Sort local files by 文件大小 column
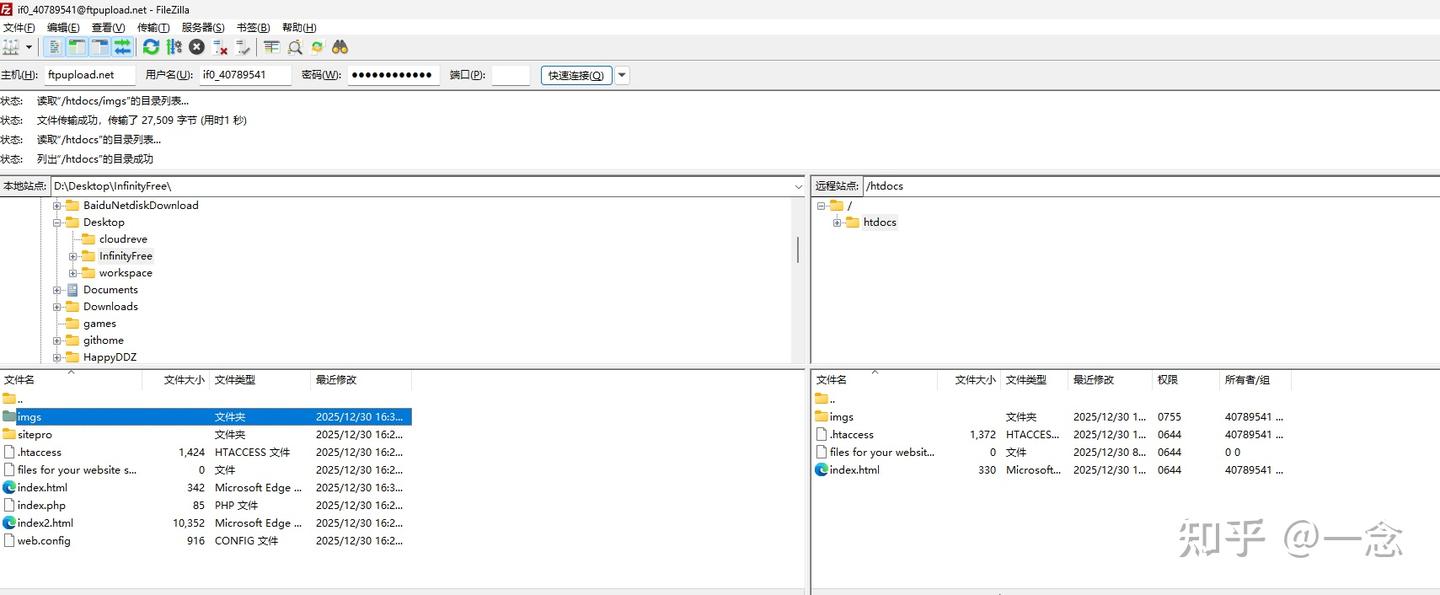The height and width of the screenshot is (595, 1440). (184, 380)
